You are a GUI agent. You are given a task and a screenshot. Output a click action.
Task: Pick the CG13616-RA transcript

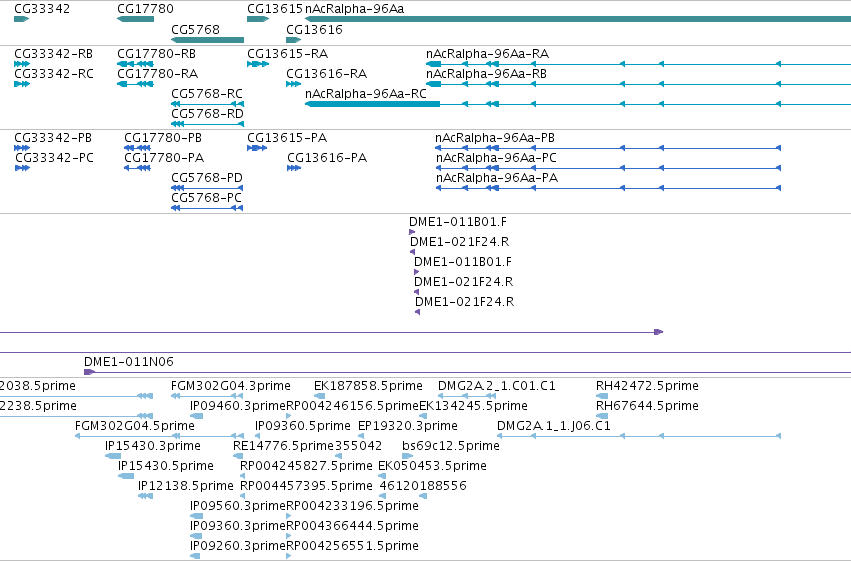click(294, 84)
